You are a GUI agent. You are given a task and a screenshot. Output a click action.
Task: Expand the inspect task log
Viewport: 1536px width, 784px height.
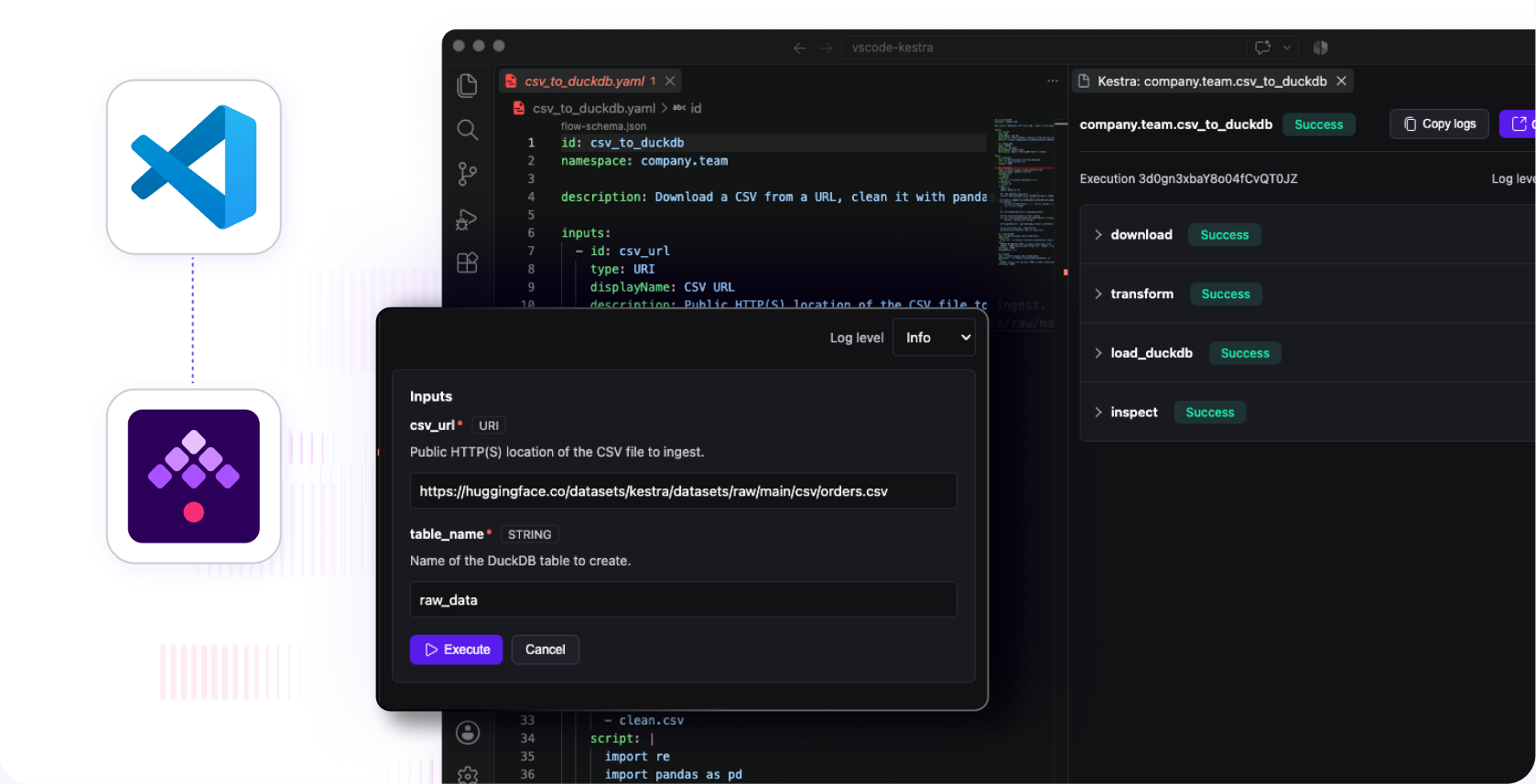coord(1098,413)
